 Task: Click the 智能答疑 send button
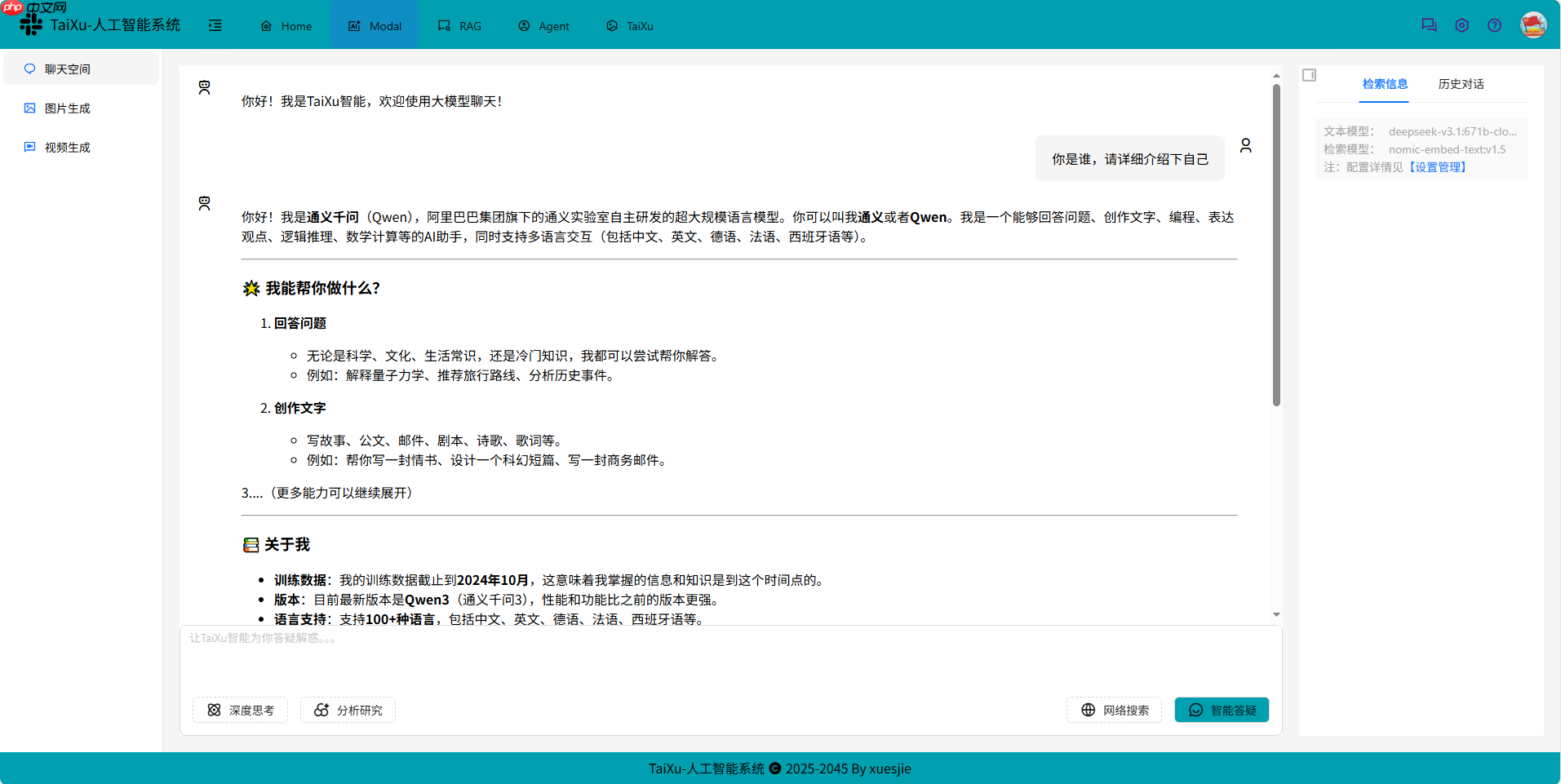[x=1221, y=710]
